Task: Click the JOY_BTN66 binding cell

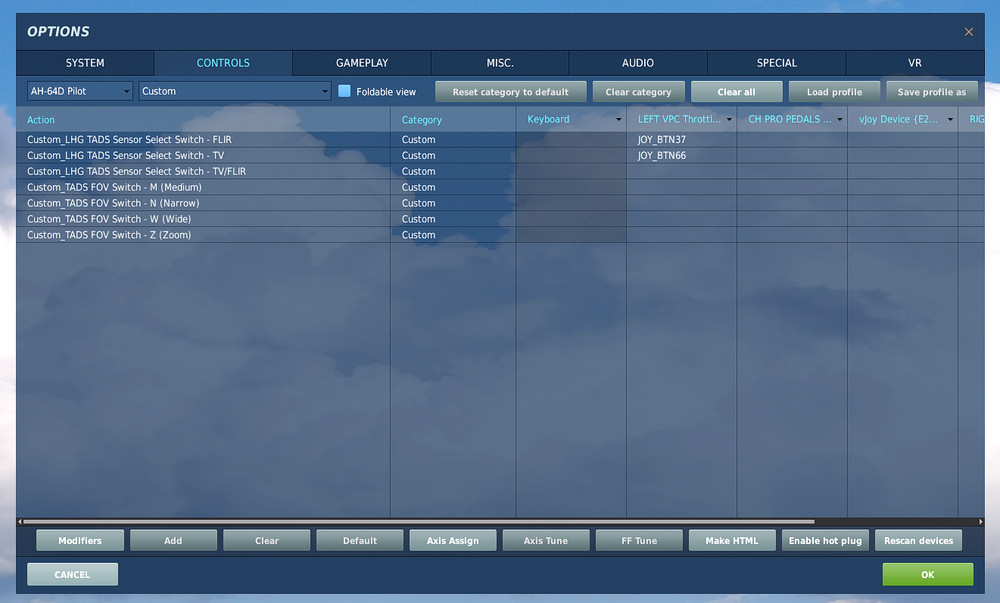Action: point(681,156)
